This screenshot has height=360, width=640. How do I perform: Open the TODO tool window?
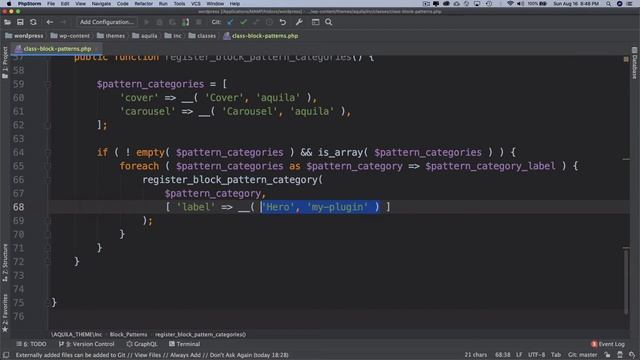[31, 344]
